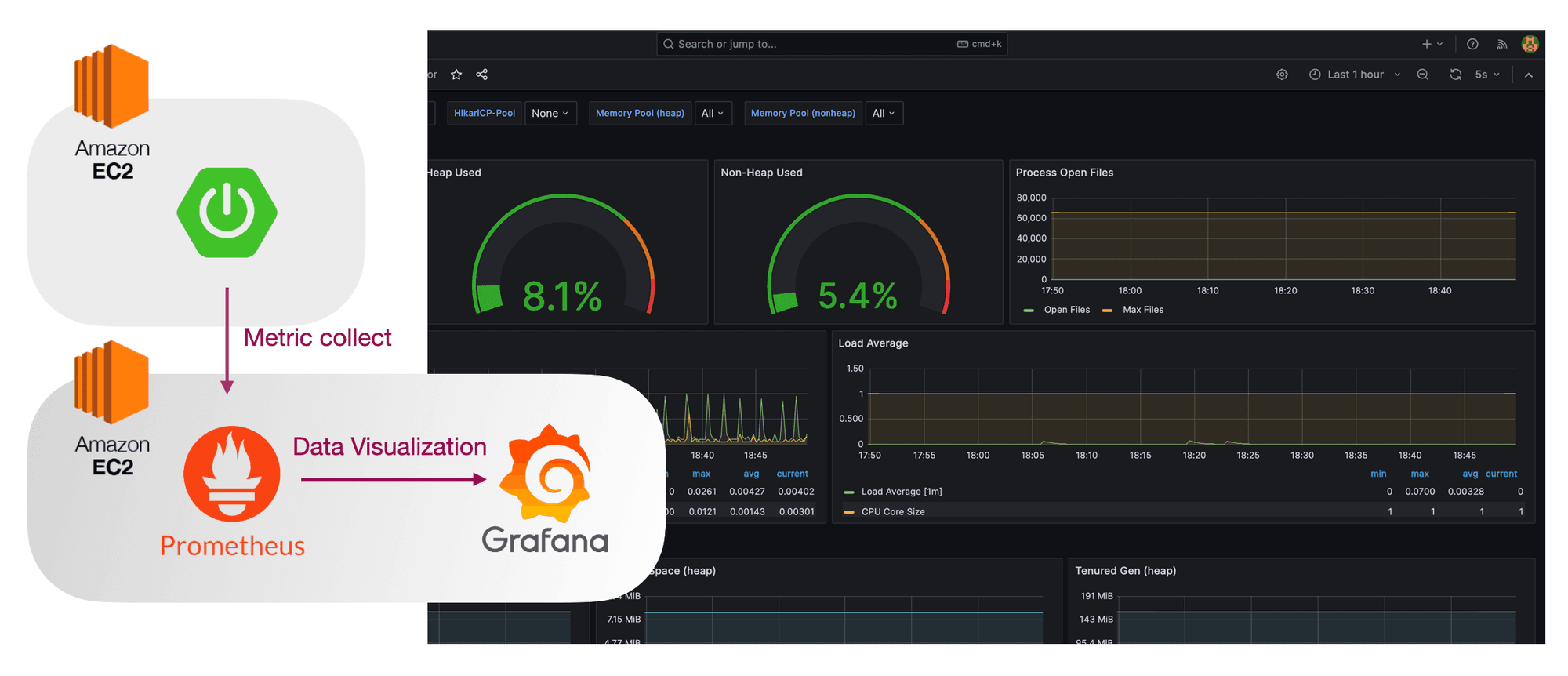Zoom out the time range with magnifier icon
Image resolution: width=1568 pixels, height=676 pixels.
pyautogui.click(x=1422, y=75)
